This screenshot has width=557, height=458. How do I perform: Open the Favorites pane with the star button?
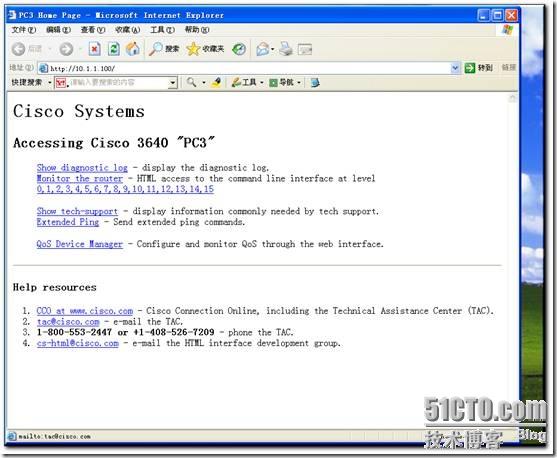click(205, 49)
